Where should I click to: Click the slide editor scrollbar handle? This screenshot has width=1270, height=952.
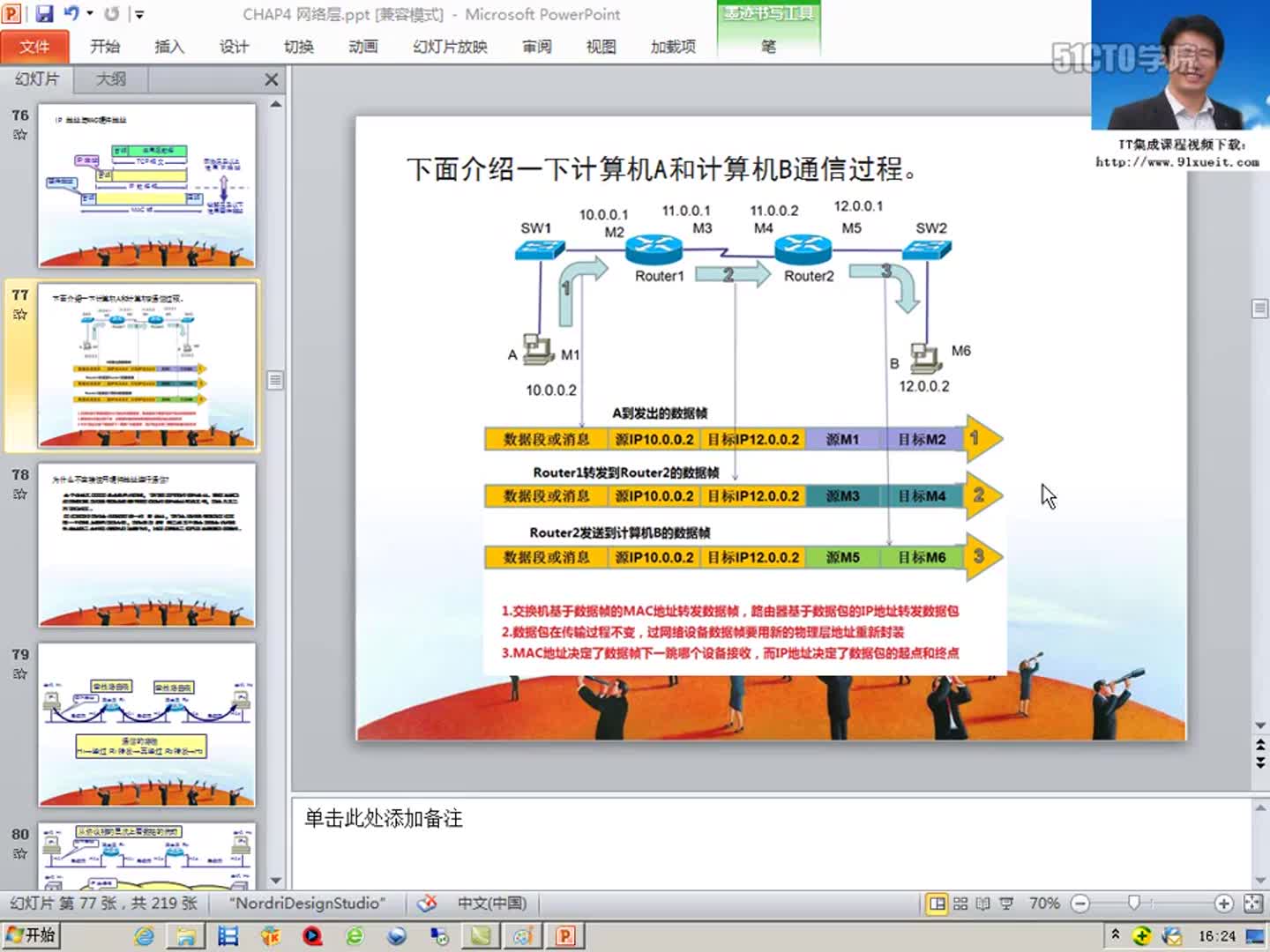[1260, 309]
